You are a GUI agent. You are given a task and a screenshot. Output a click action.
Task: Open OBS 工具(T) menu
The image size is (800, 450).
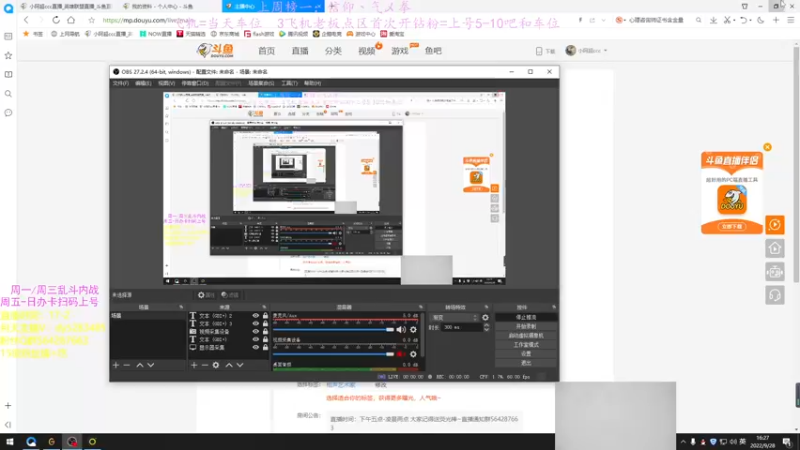289,83
